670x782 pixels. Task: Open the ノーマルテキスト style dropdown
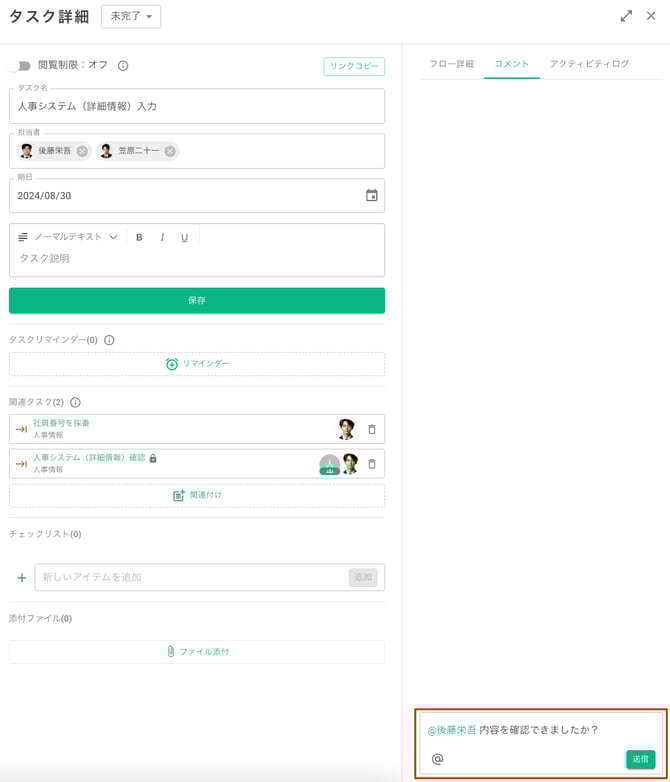pyautogui.click(x=68, y=237)
